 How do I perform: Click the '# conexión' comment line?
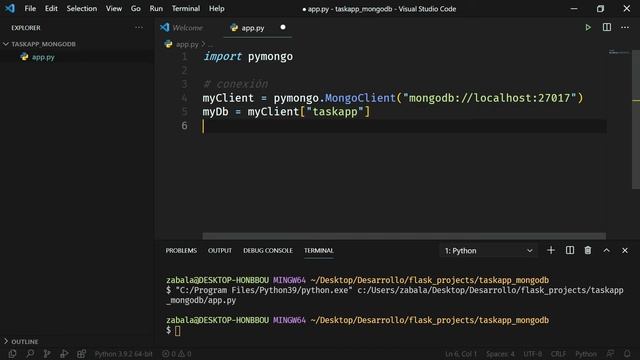point(236,84)
